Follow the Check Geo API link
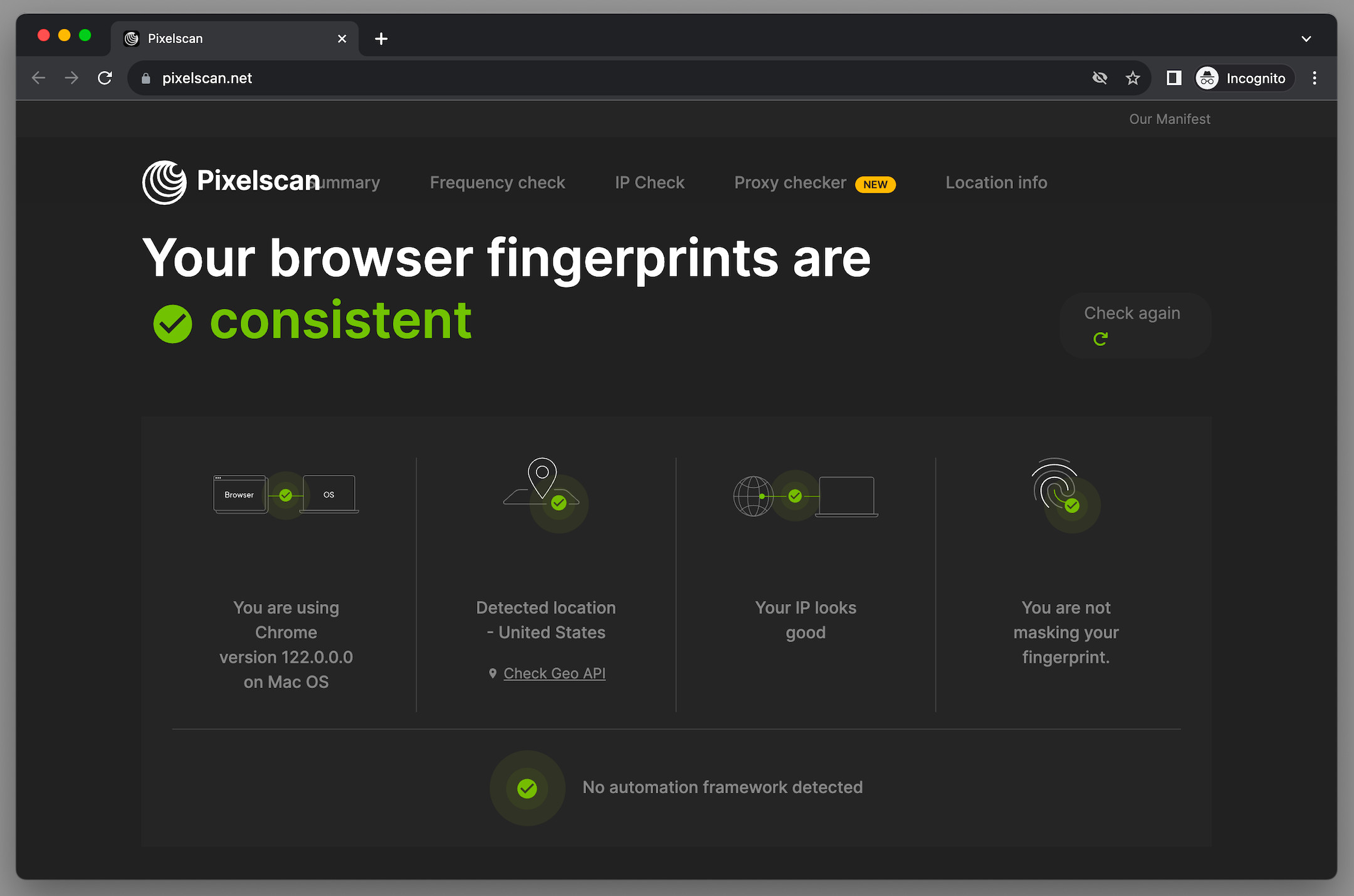Viewport: 1354px width, 896px height. coord(554,673)
